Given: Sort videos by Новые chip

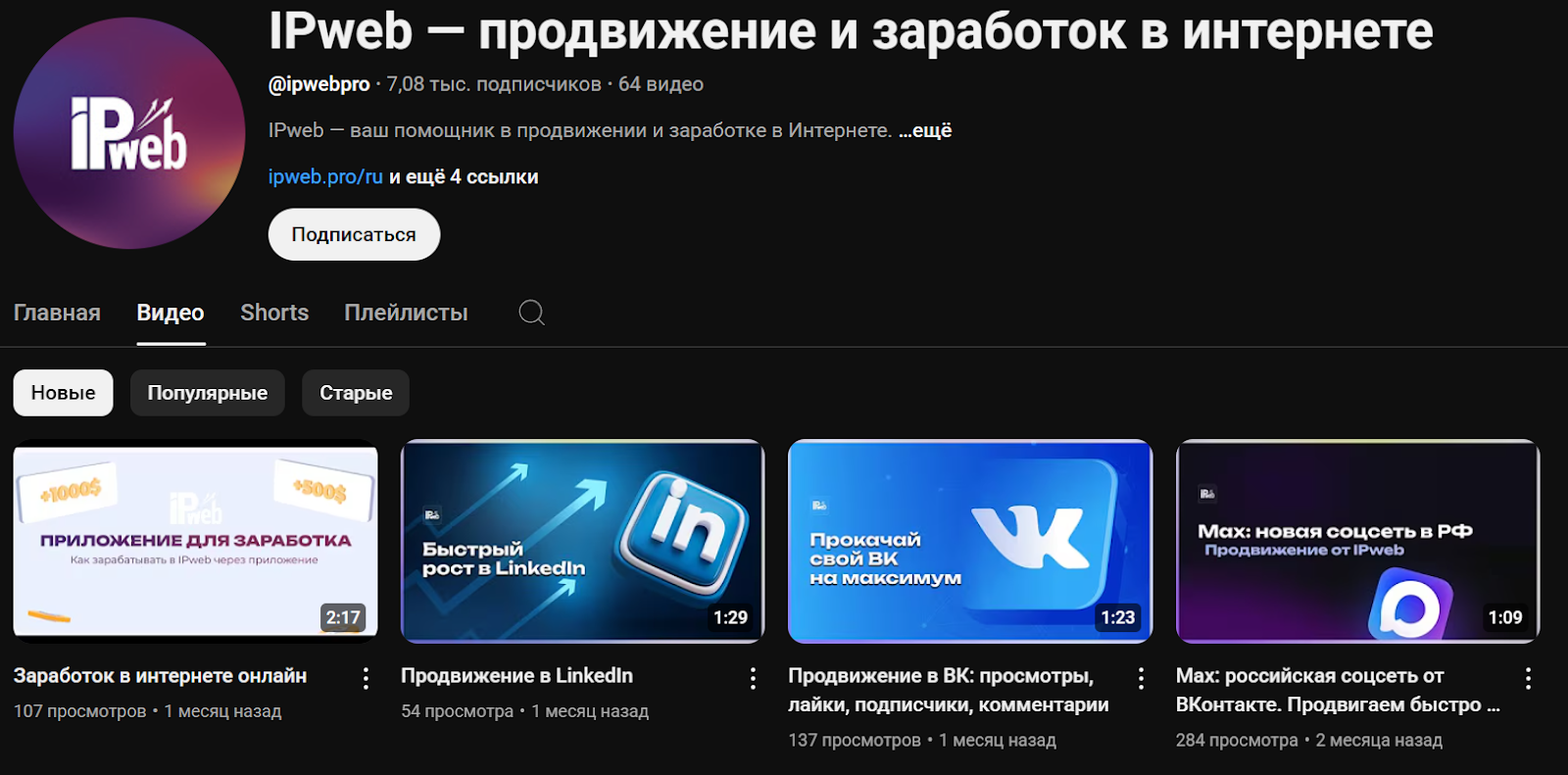Looking at the screenshot, I should click(63, 393).
